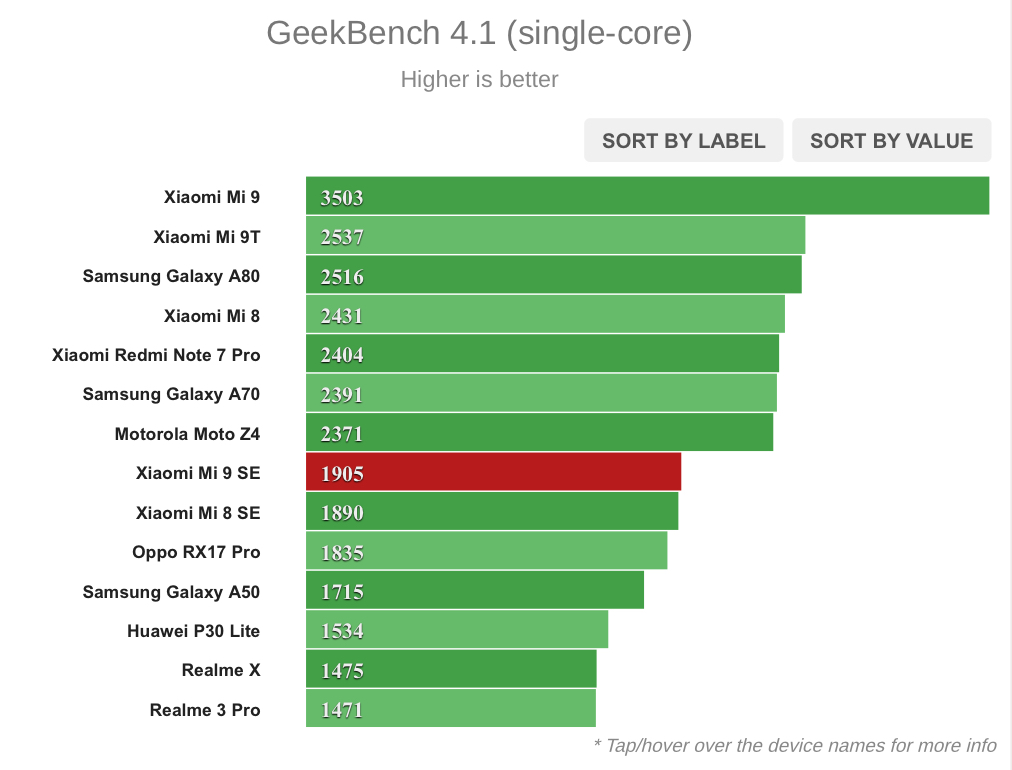1012x770 pixels.
Task: Click the Xiaomi Mi 9 SE label
Action: 198,473
